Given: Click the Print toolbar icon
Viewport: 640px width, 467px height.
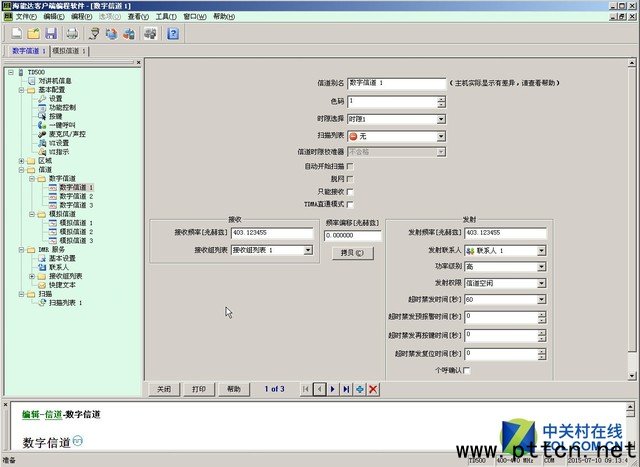Looking at the screenshot, I should pos(71,33).
